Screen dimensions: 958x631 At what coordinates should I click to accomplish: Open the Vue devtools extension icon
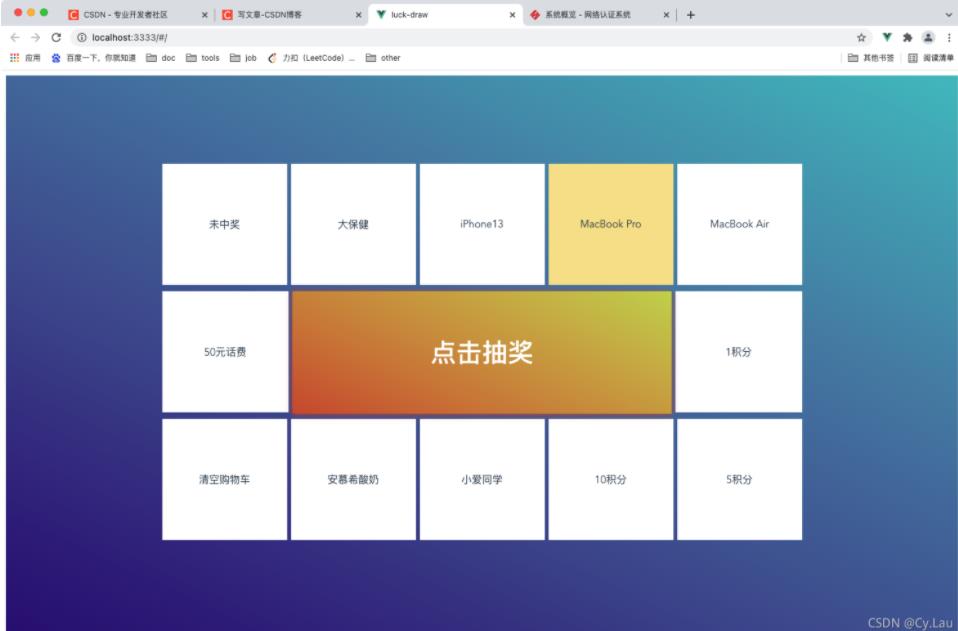pos(886,37)
